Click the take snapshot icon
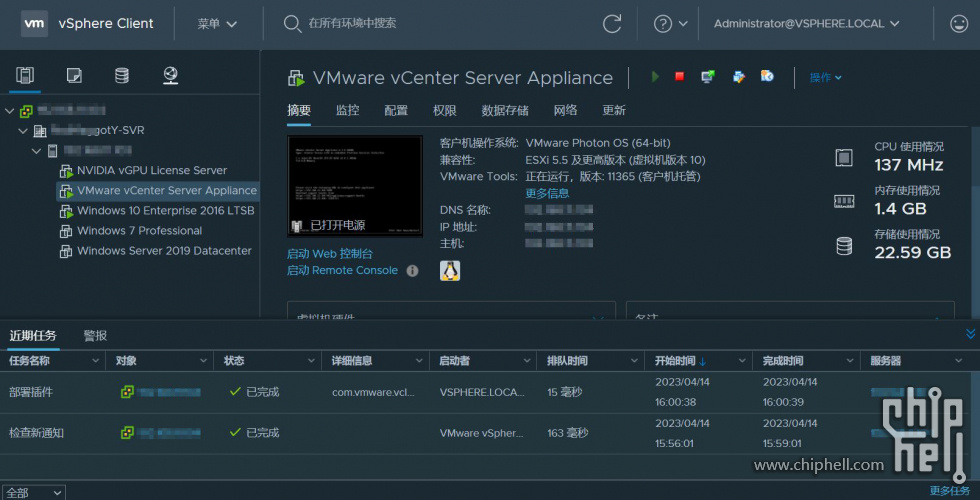 point(768,76)
